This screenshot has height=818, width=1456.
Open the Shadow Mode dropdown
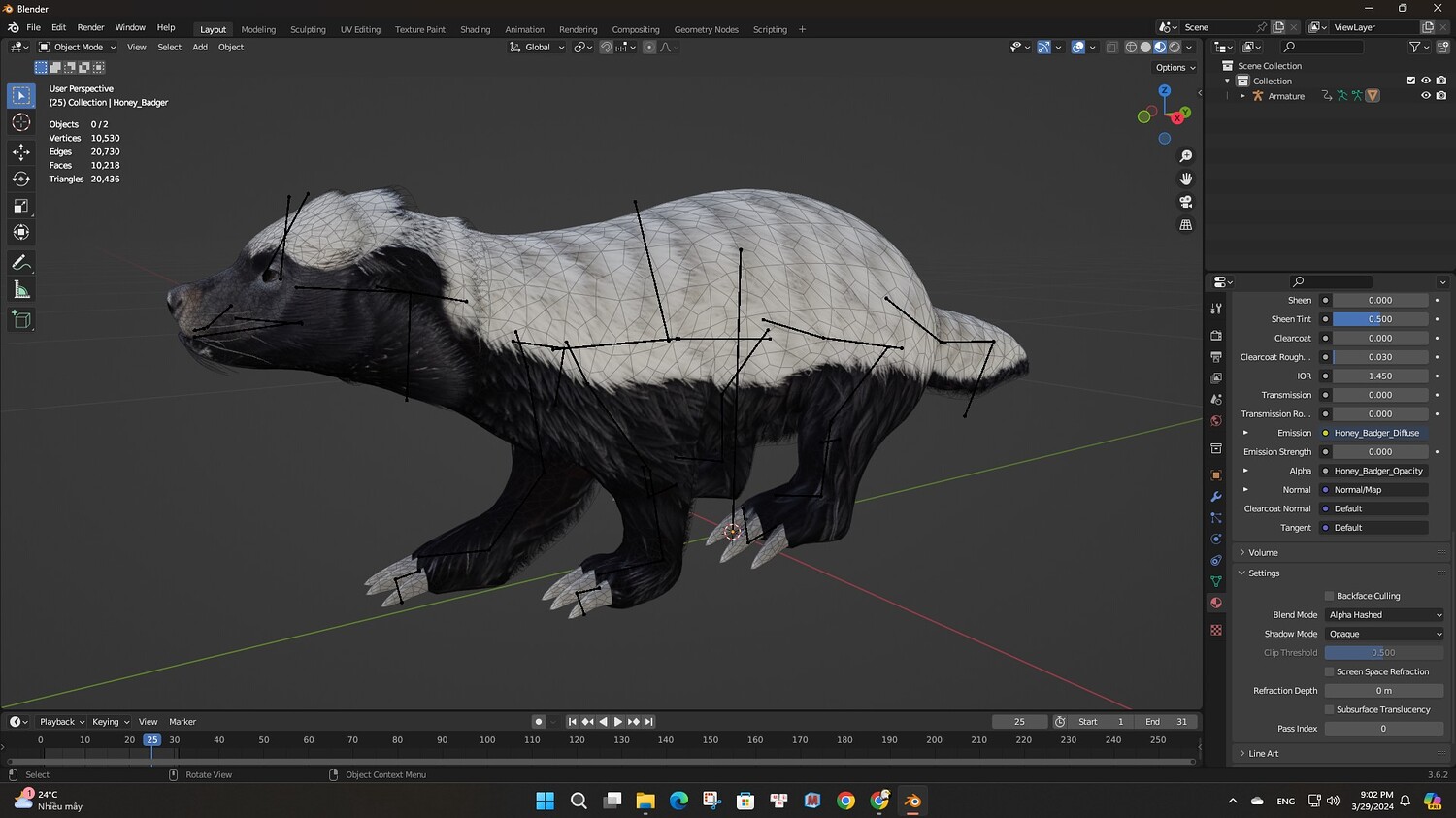tap(1384, 634)
